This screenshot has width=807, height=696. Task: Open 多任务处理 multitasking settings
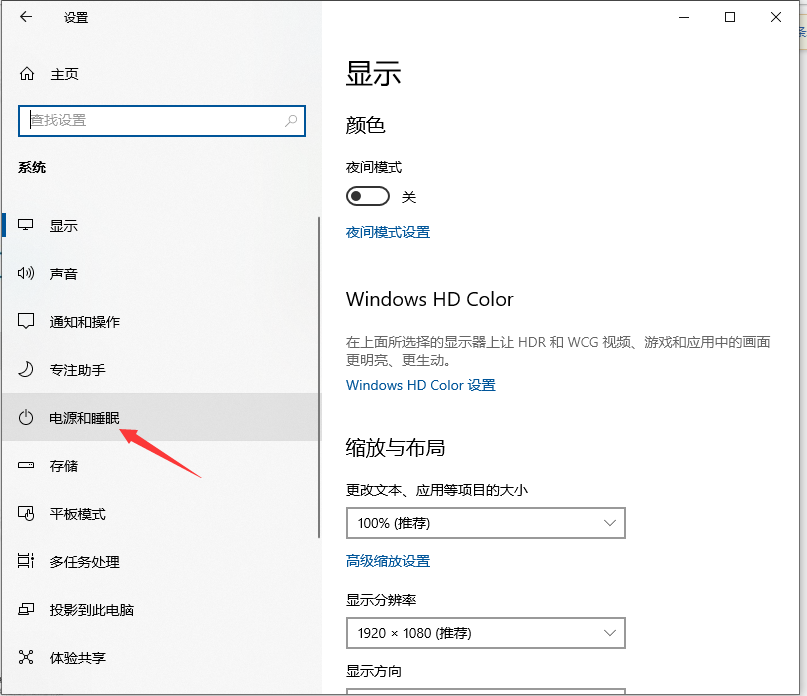tap(26, 561)
